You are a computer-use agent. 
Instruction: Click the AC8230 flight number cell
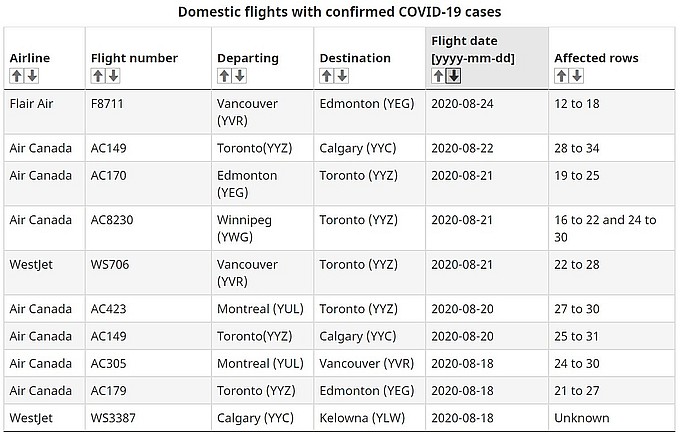tap(115, 220)
